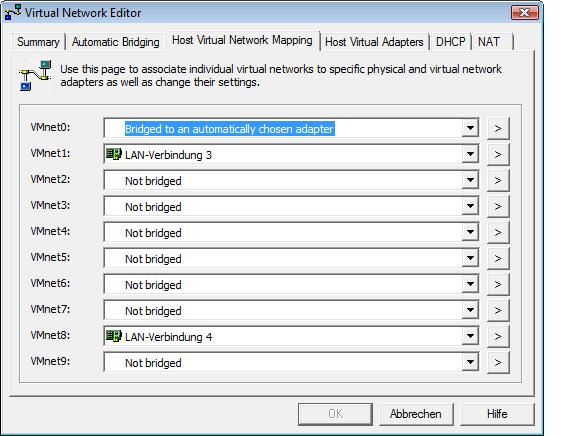Expand the VMnet0 adapter dropdown arrow
Viewport: 569px width, 436px height.
coord(470,128)
